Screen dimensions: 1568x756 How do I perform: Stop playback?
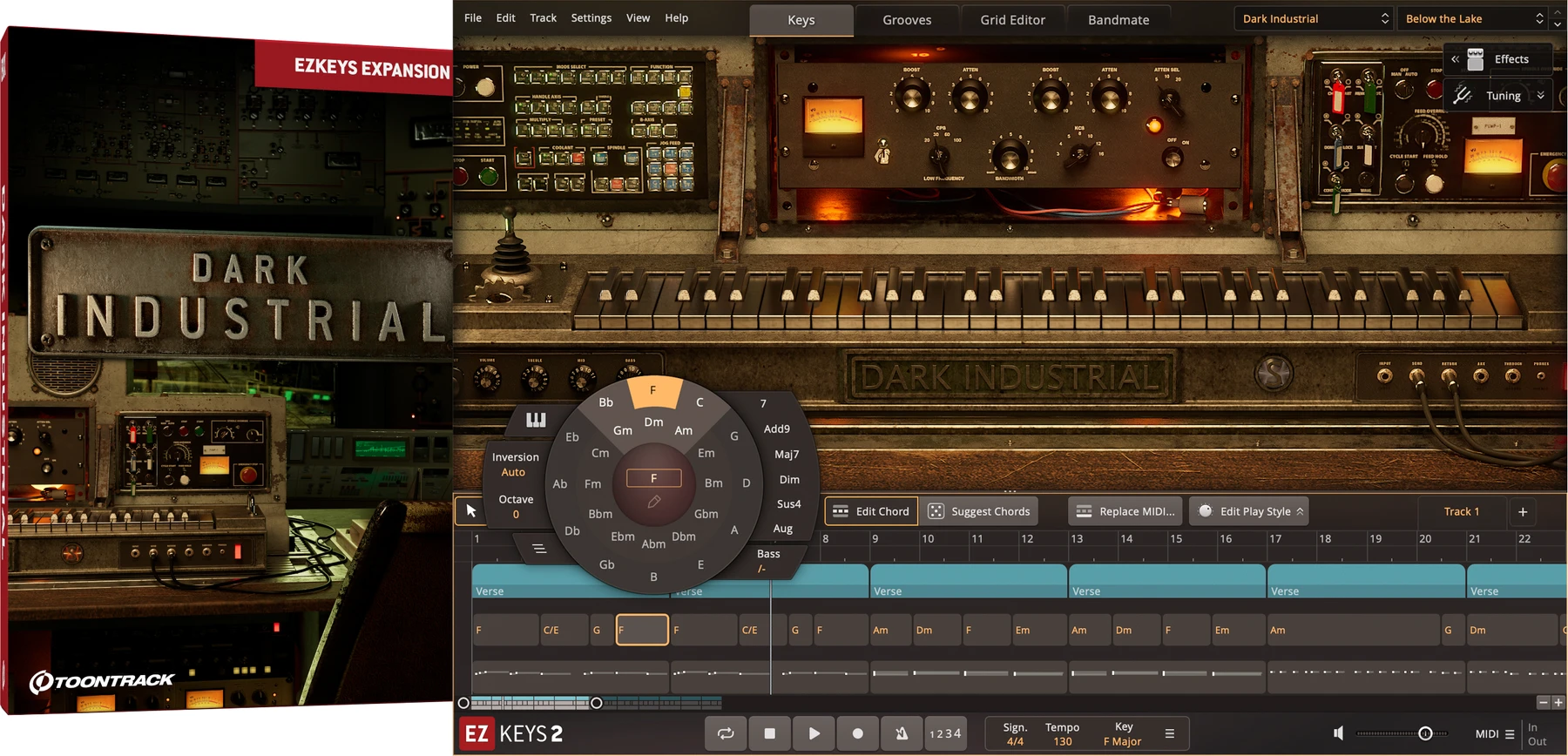[770, 733]
